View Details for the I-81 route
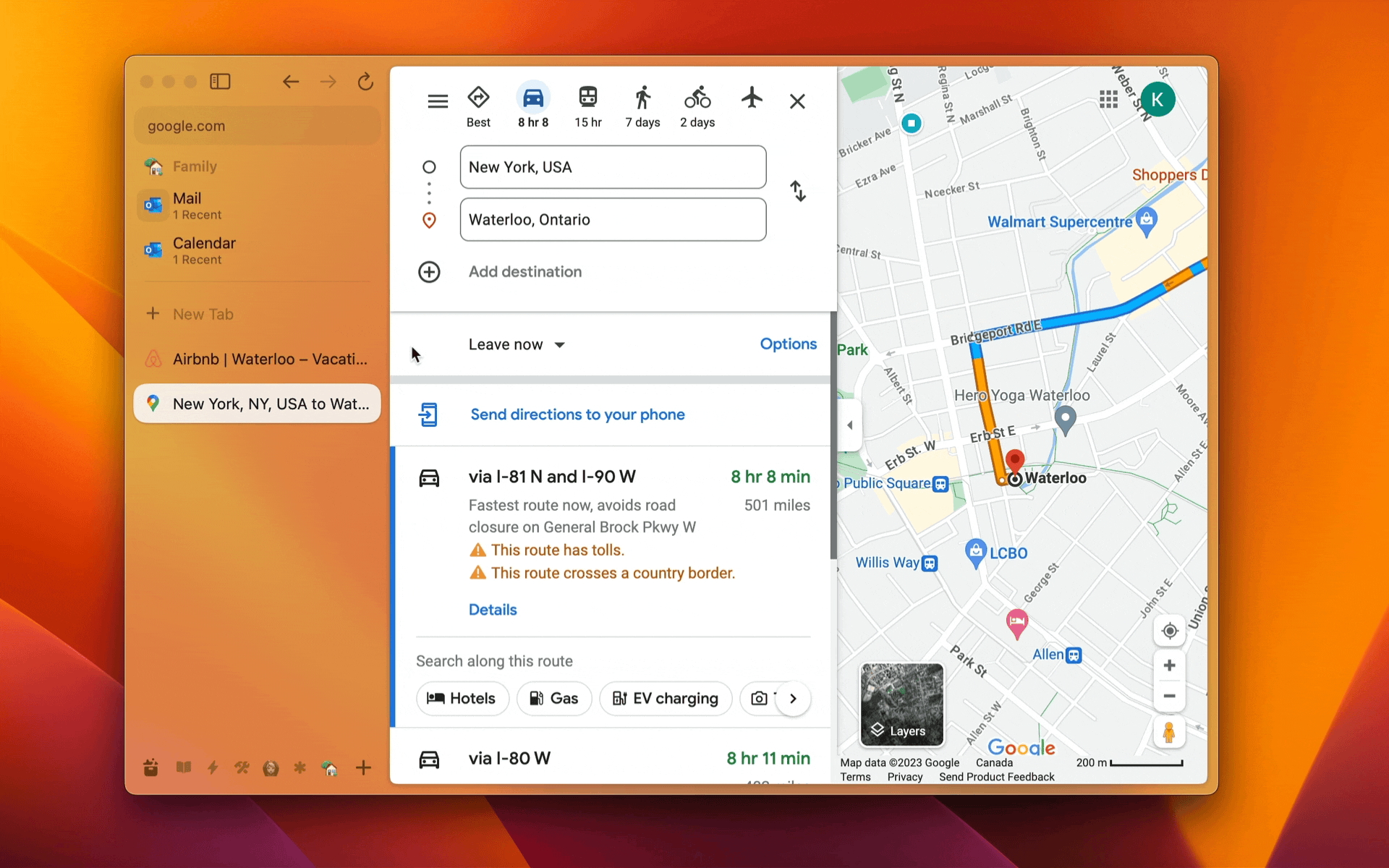1389x868 pixels. click(x=492, y=610)
